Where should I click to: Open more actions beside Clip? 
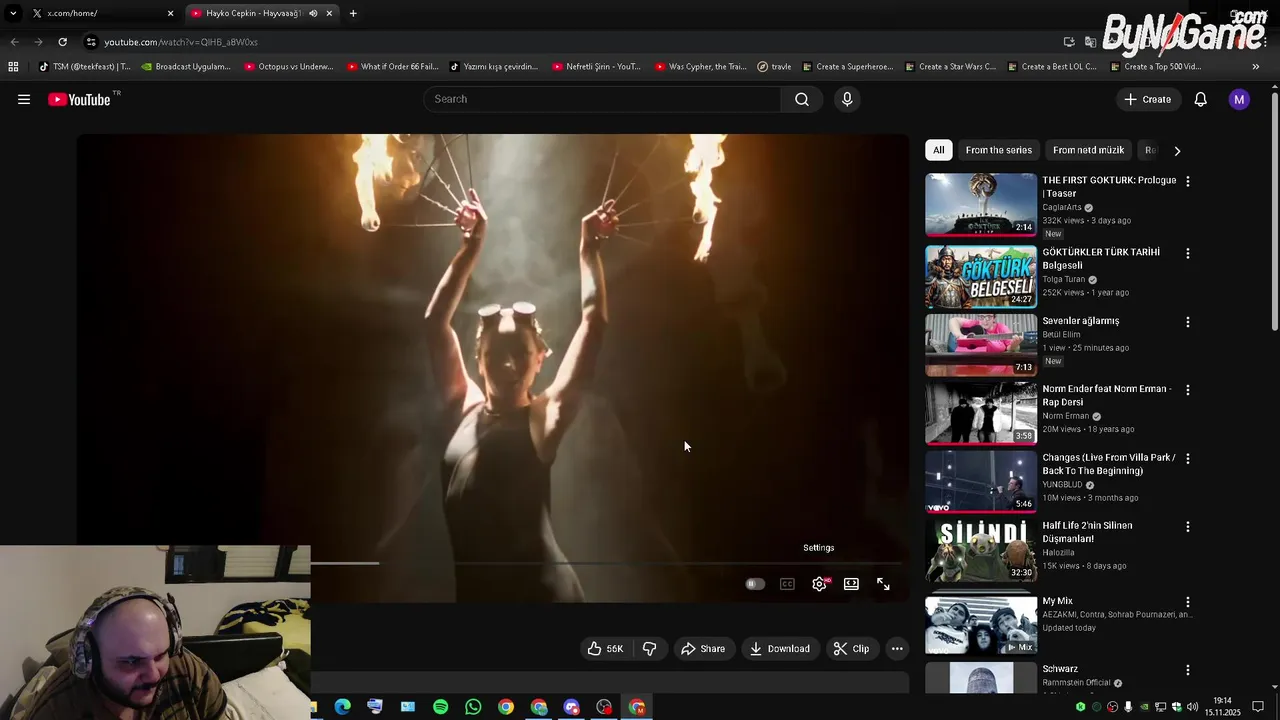[x=897, y=649]
